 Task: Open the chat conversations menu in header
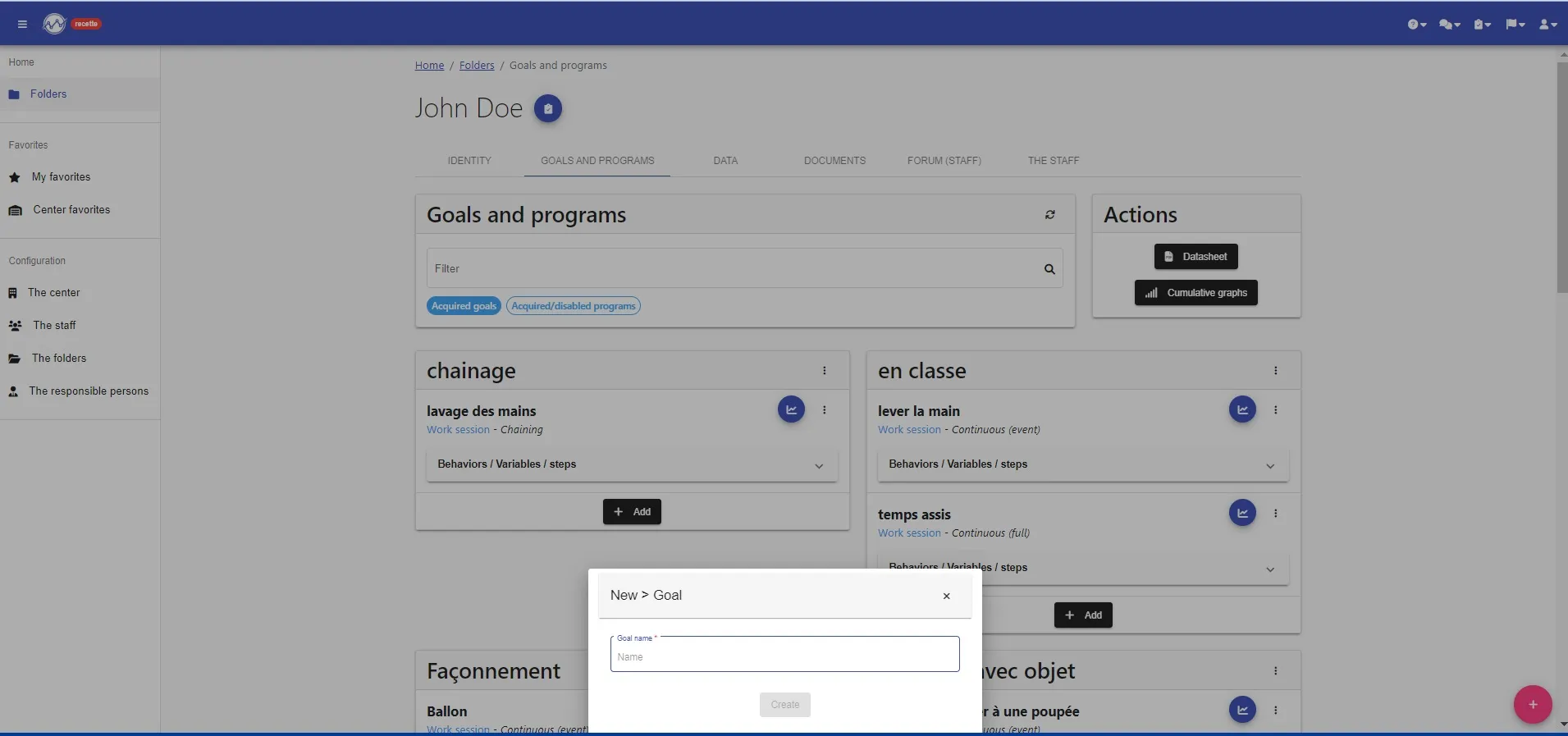click(x=1450, y=25)
